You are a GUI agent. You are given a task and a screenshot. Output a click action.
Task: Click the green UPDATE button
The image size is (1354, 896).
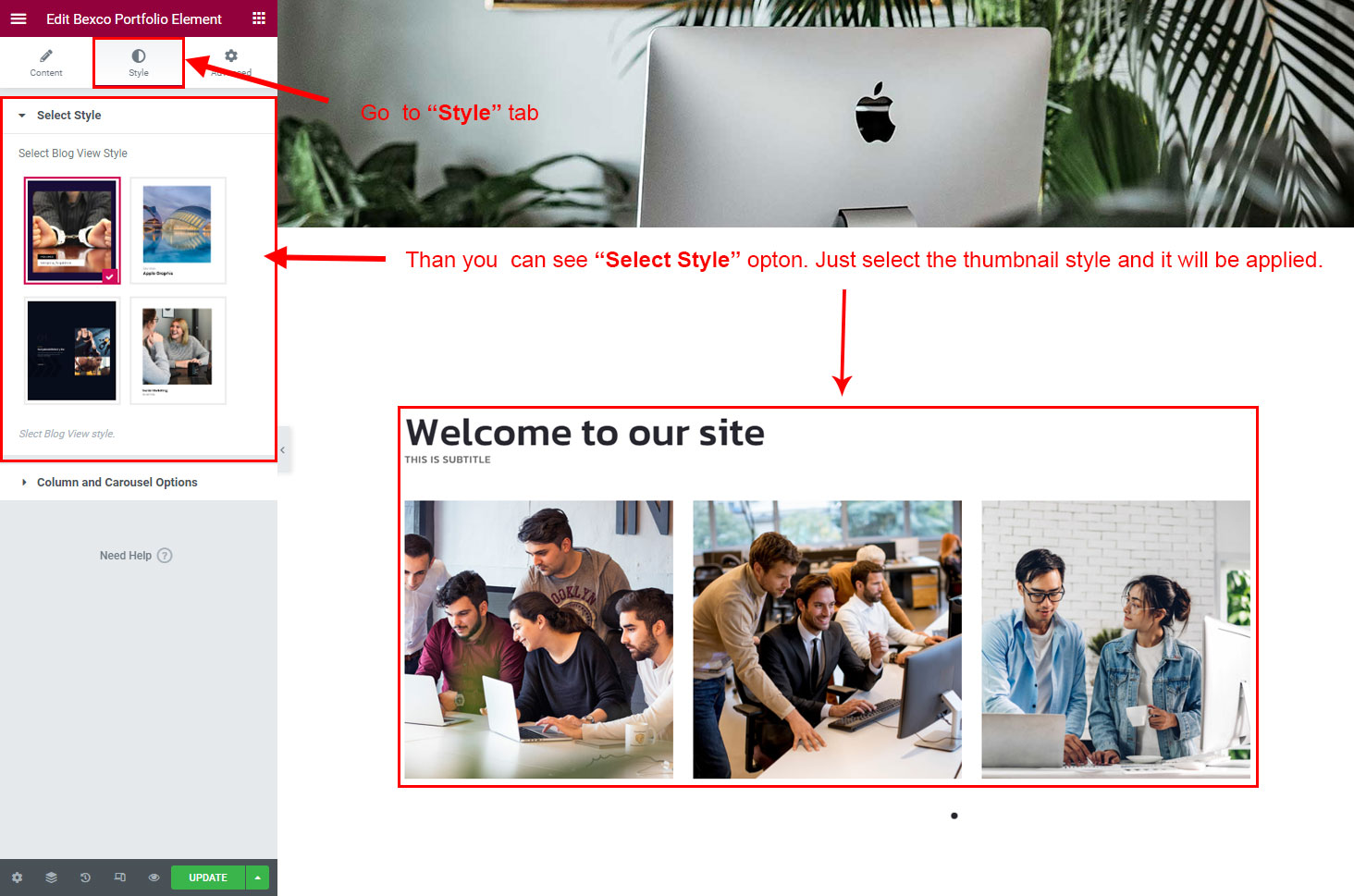208,878
